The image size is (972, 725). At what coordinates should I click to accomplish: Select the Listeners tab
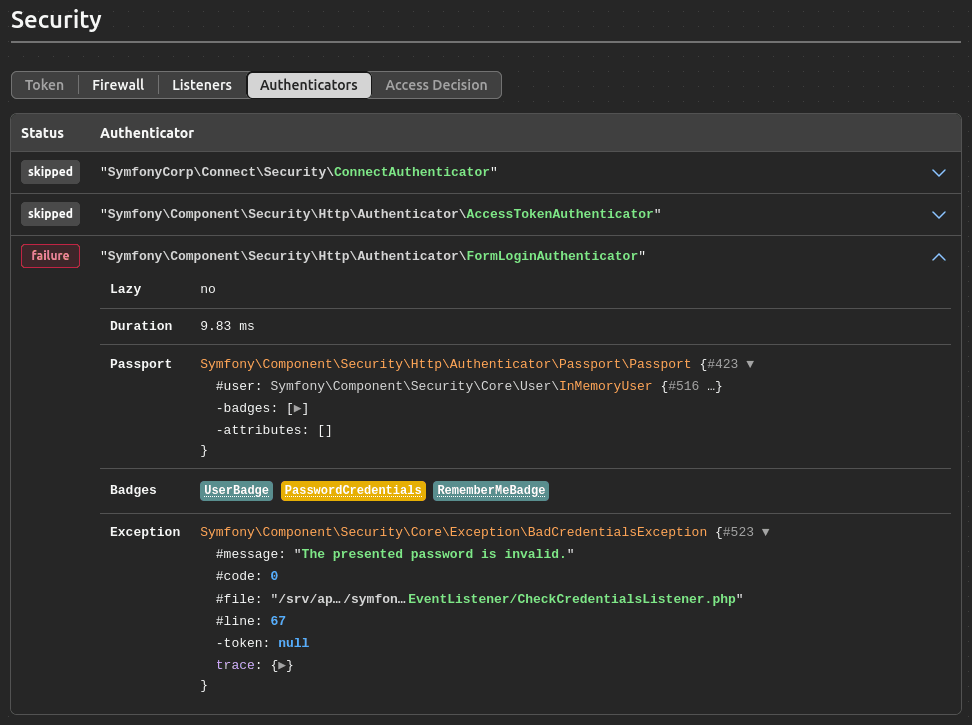tap(201, 85)
